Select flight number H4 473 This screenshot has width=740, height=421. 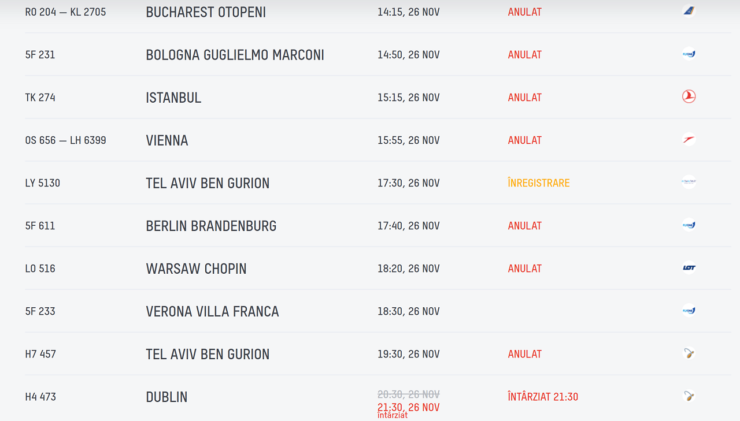coord(41,397)
